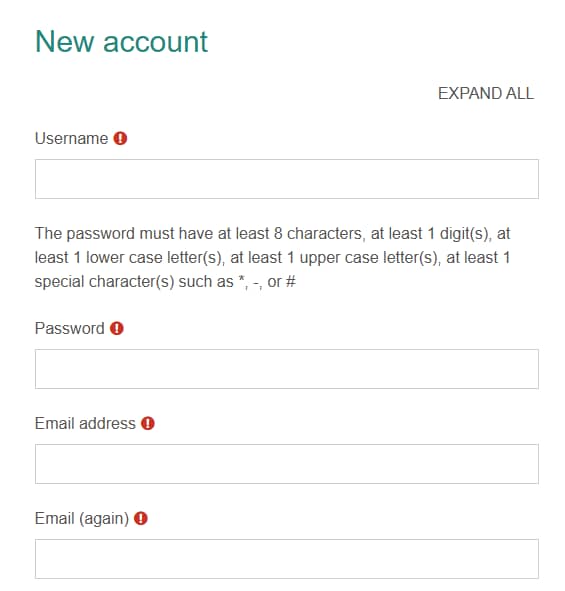Click the Username field label
The image size is (565, 591).
pyautogui.click(x=72, y=139)
